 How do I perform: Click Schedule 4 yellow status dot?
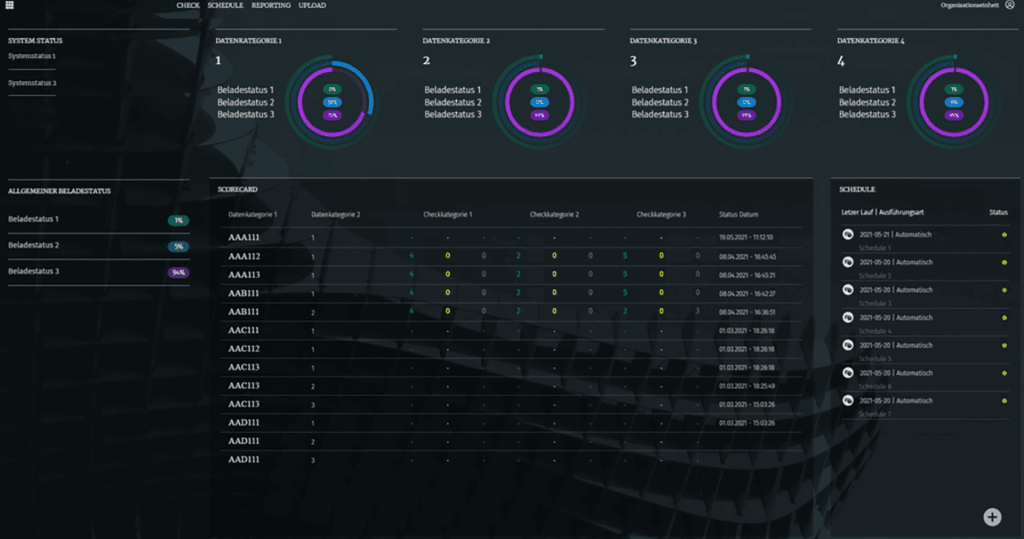pos(1004,318)
